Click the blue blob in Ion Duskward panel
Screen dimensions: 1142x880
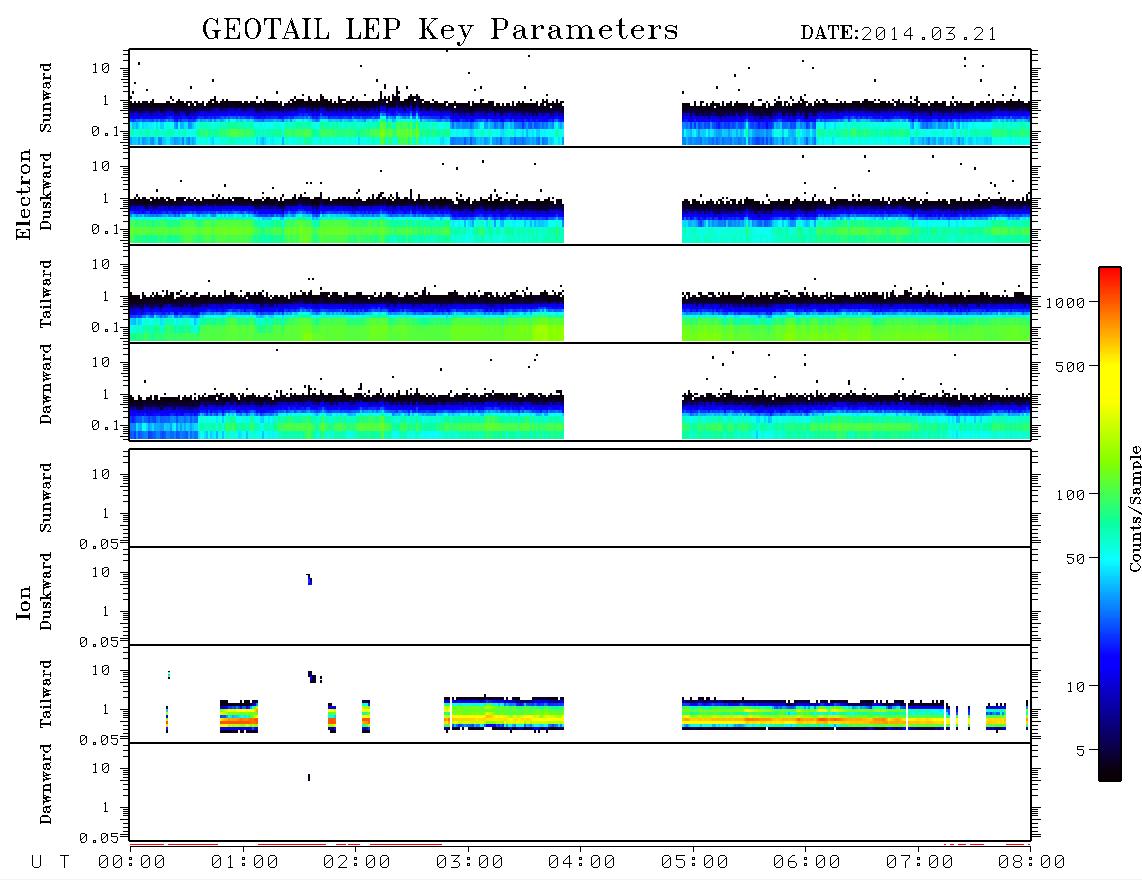(x=310, y=580)
